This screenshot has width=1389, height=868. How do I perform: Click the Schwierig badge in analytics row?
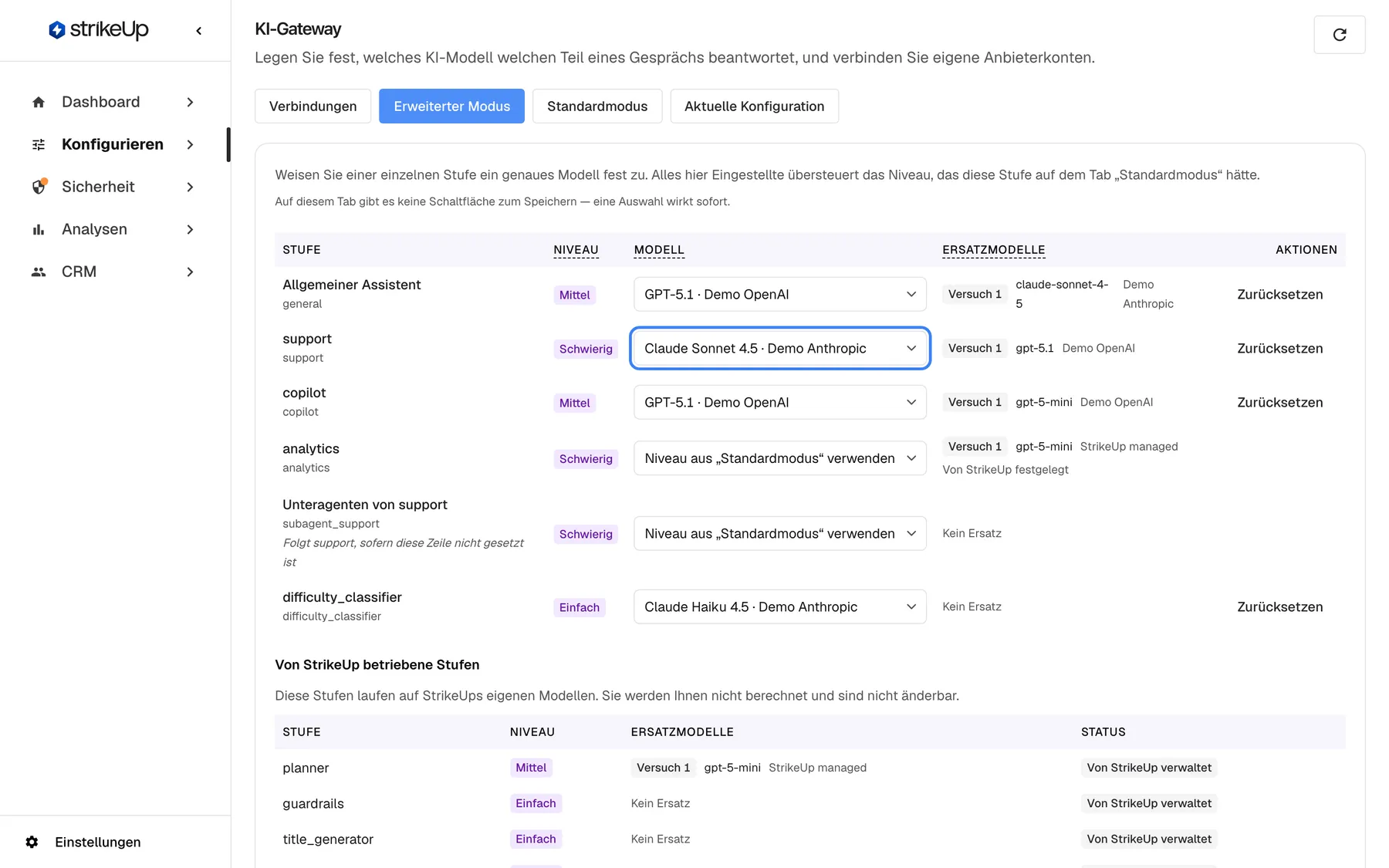click(x=586, y=458)
